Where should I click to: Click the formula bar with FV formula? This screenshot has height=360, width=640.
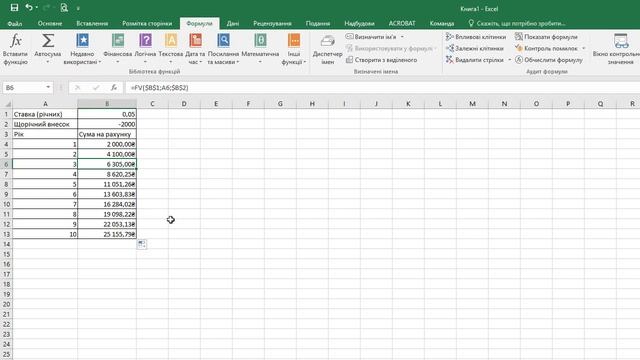383,87
